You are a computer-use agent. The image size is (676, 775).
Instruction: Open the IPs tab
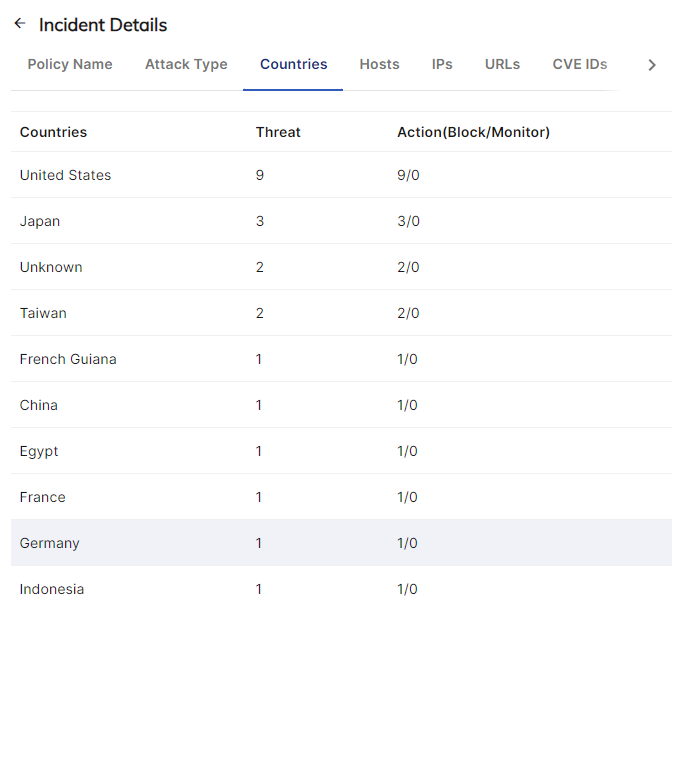[x=442, y=64]
